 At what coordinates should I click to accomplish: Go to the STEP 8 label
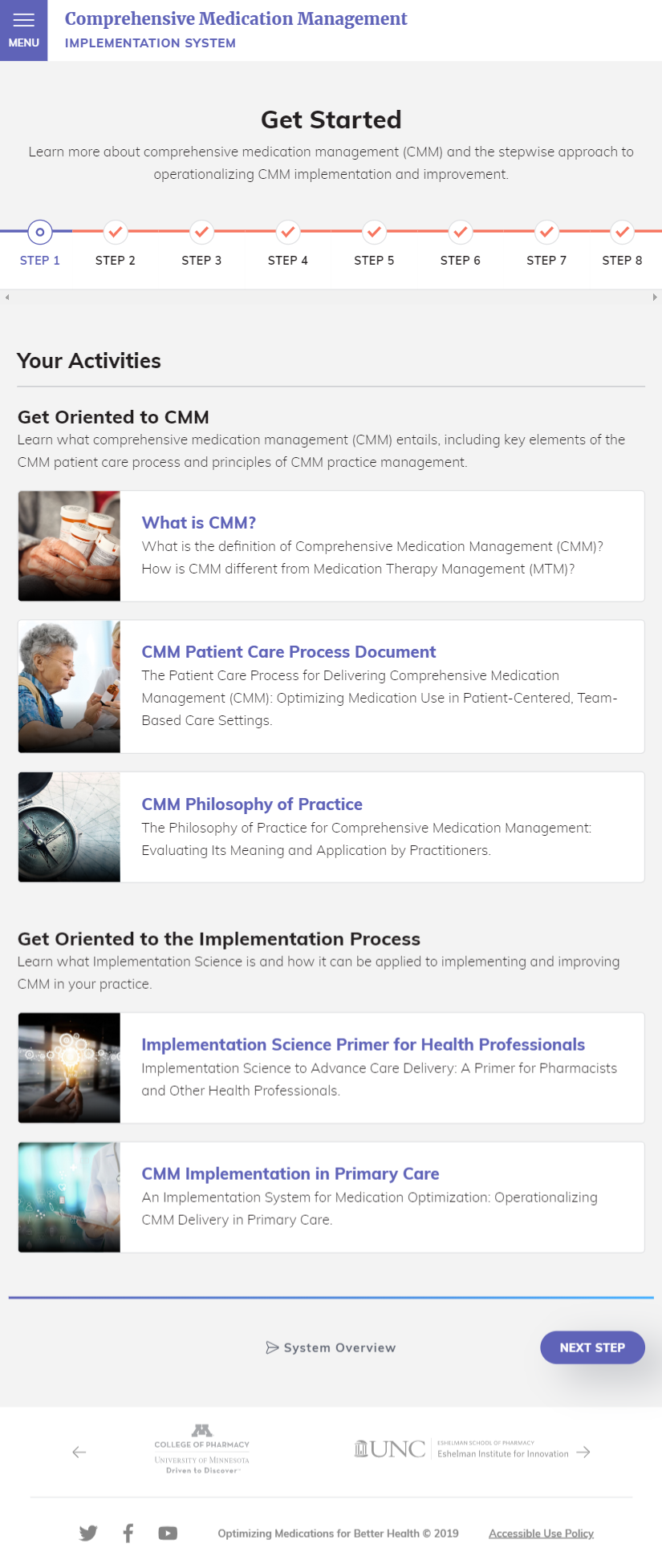622,260
